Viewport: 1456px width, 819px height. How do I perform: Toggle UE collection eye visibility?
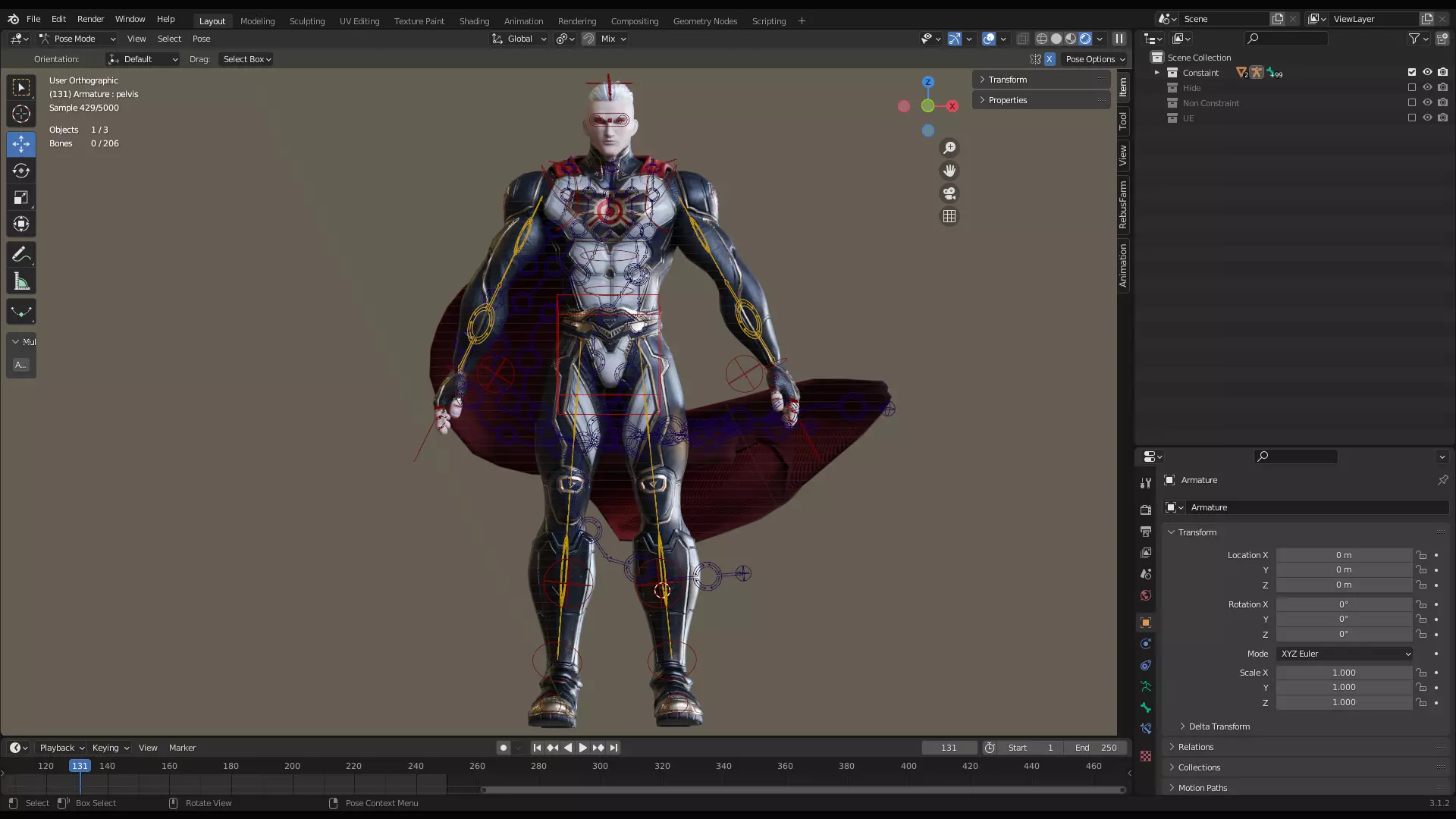[x=1427, y=118]
